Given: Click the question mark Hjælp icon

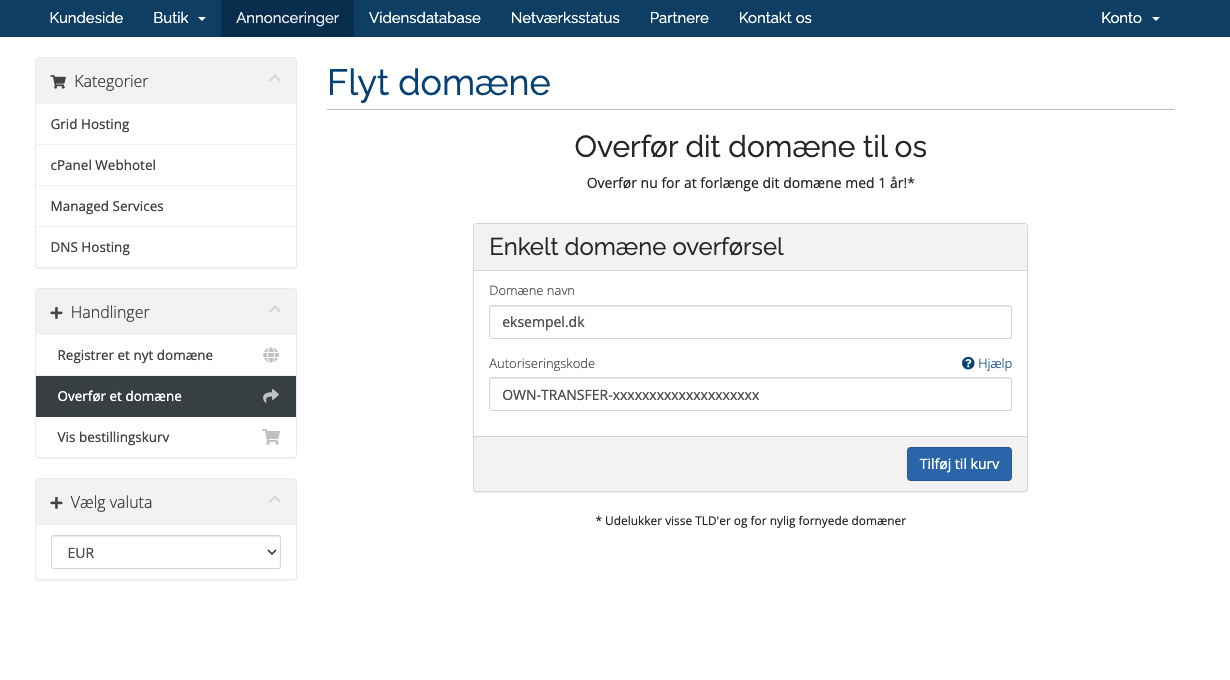Looking at the screenshot, I should point(968,364).
